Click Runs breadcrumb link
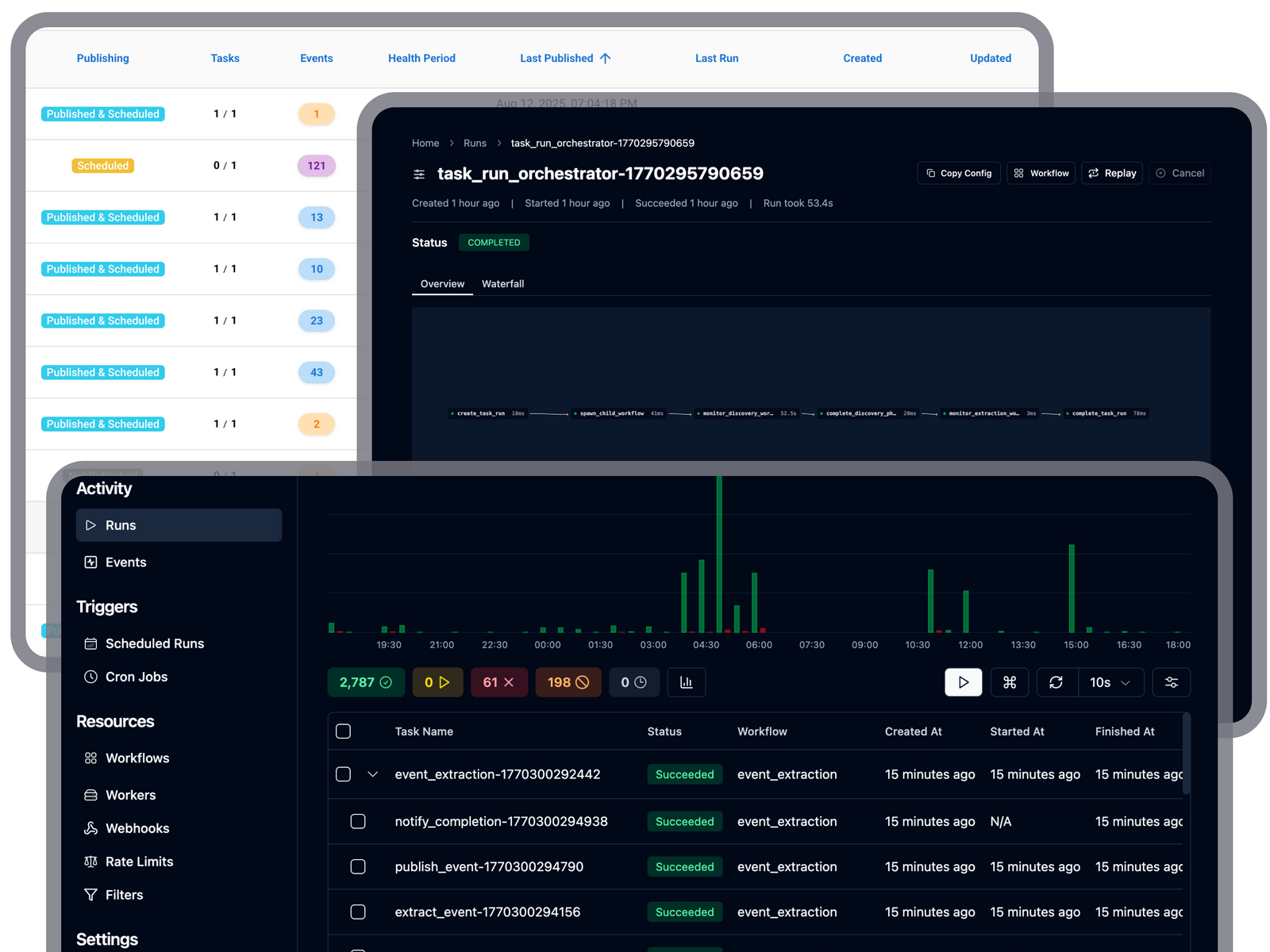 (475, 144)
